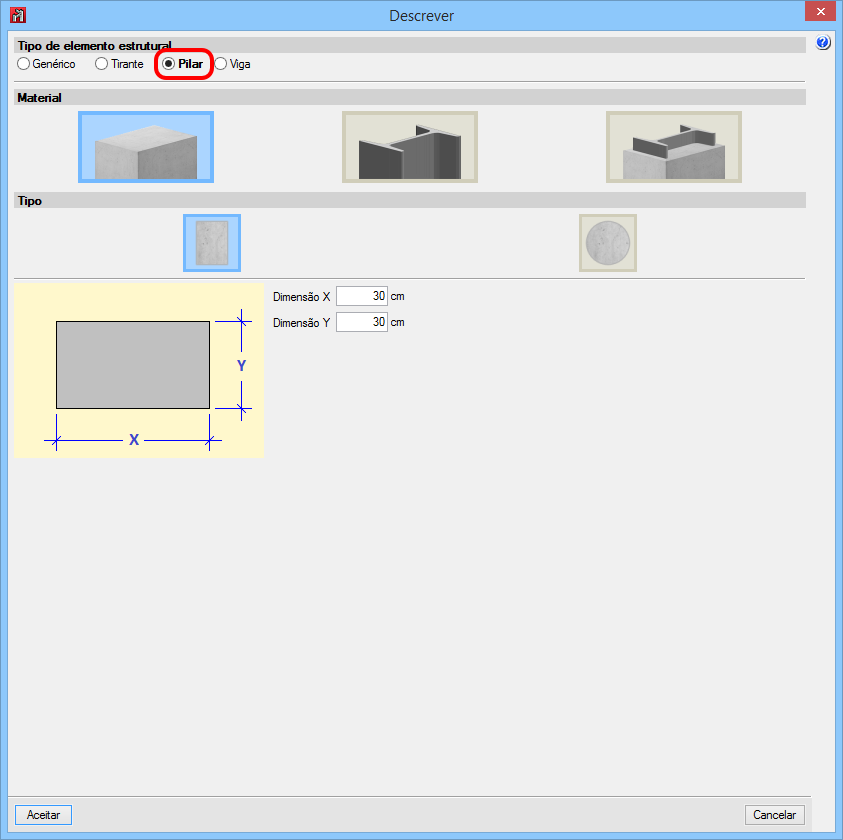Viewport: 843px width, 840px height.
Task: Choose the Tirante element type
Action: click(119, 64)
